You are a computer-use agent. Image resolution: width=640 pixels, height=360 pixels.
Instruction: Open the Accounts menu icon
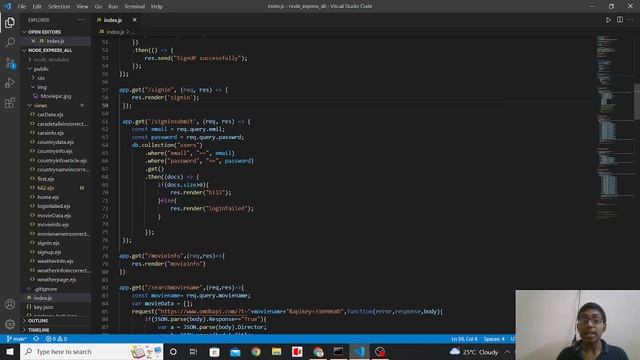pos(10,304)
